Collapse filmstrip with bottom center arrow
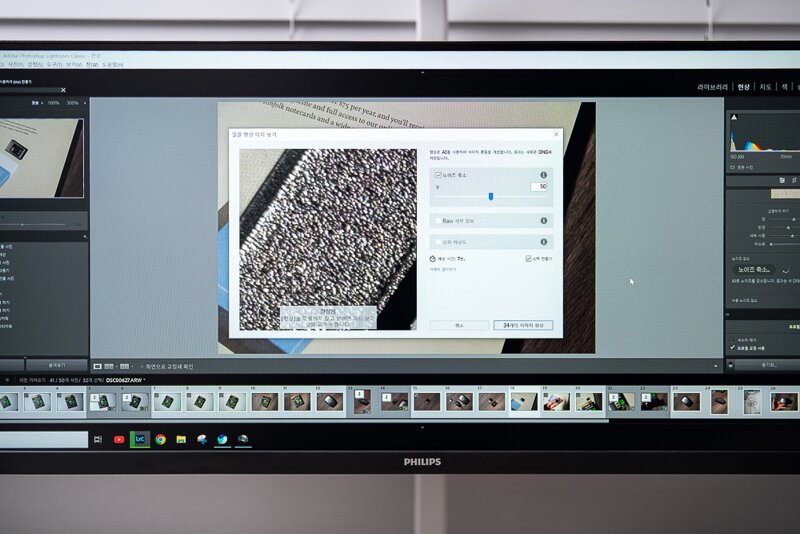Viewport: 800px width, 534px height. click(x=422, y=427)
